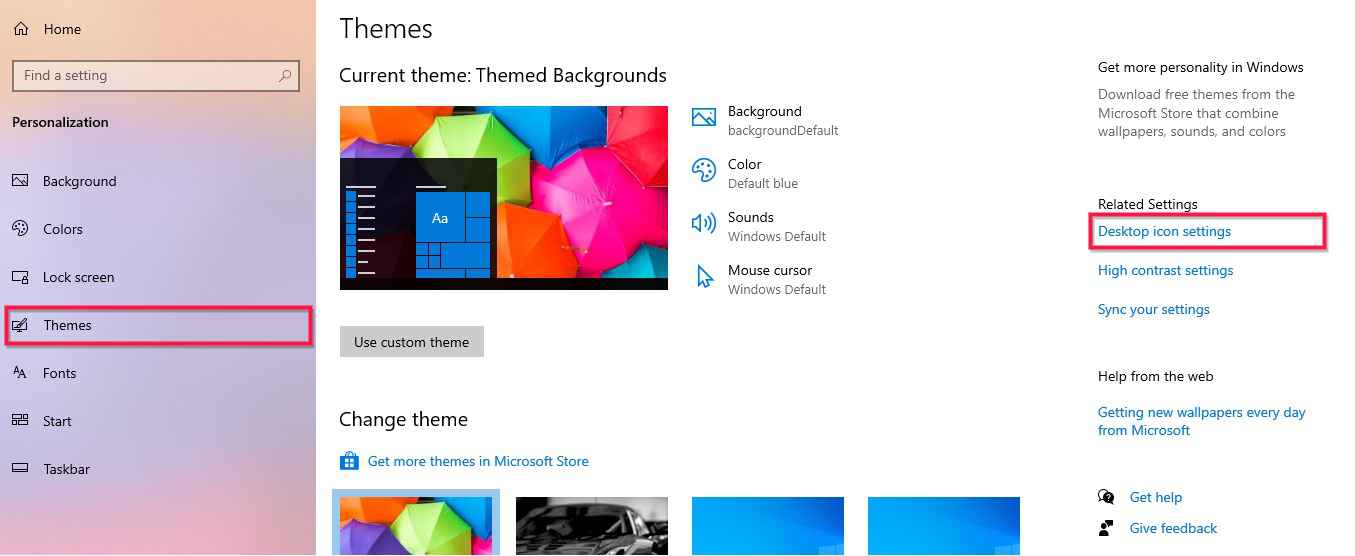The width and height of the screenshot is (1355, 556).
Task: Click the Microsoft Store bag icon
Action: pos(349,461)
